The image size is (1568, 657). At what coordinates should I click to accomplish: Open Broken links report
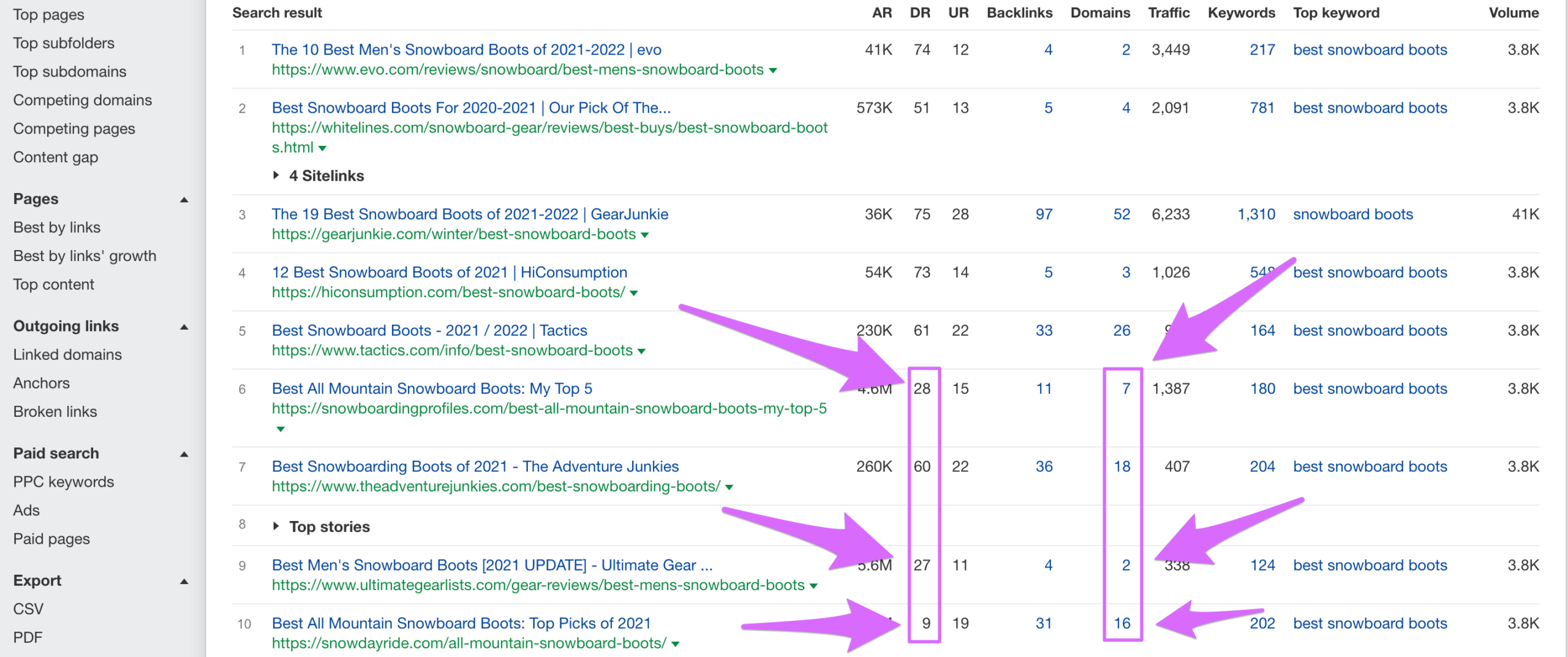click(x=55, y=411)
